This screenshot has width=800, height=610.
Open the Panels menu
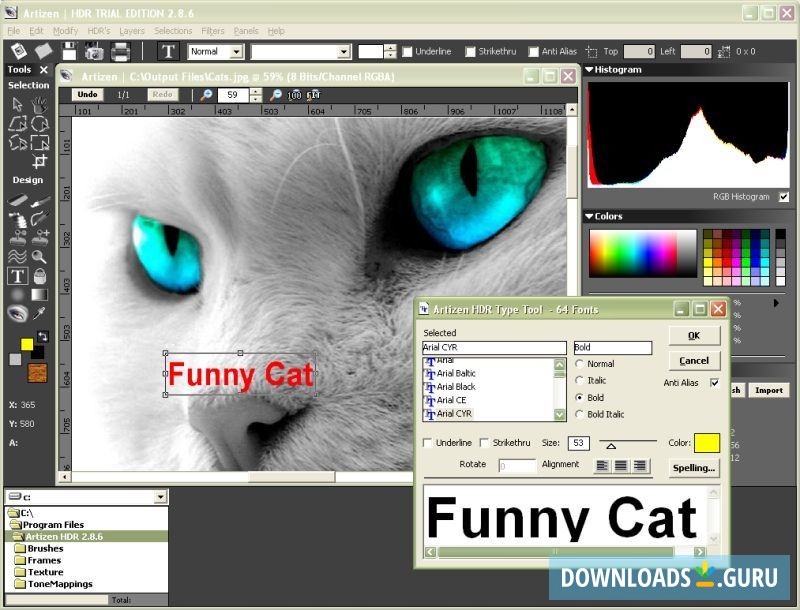(x=246, y=31)
